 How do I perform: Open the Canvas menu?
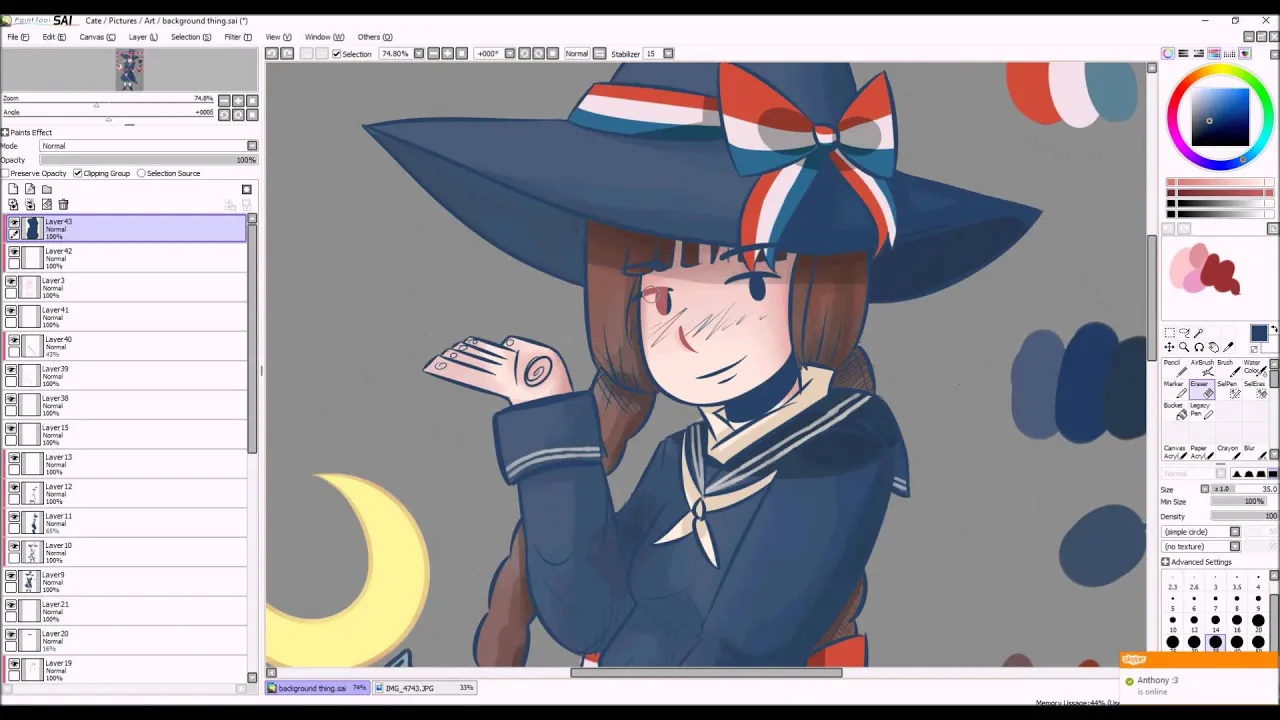pos(97,37)
